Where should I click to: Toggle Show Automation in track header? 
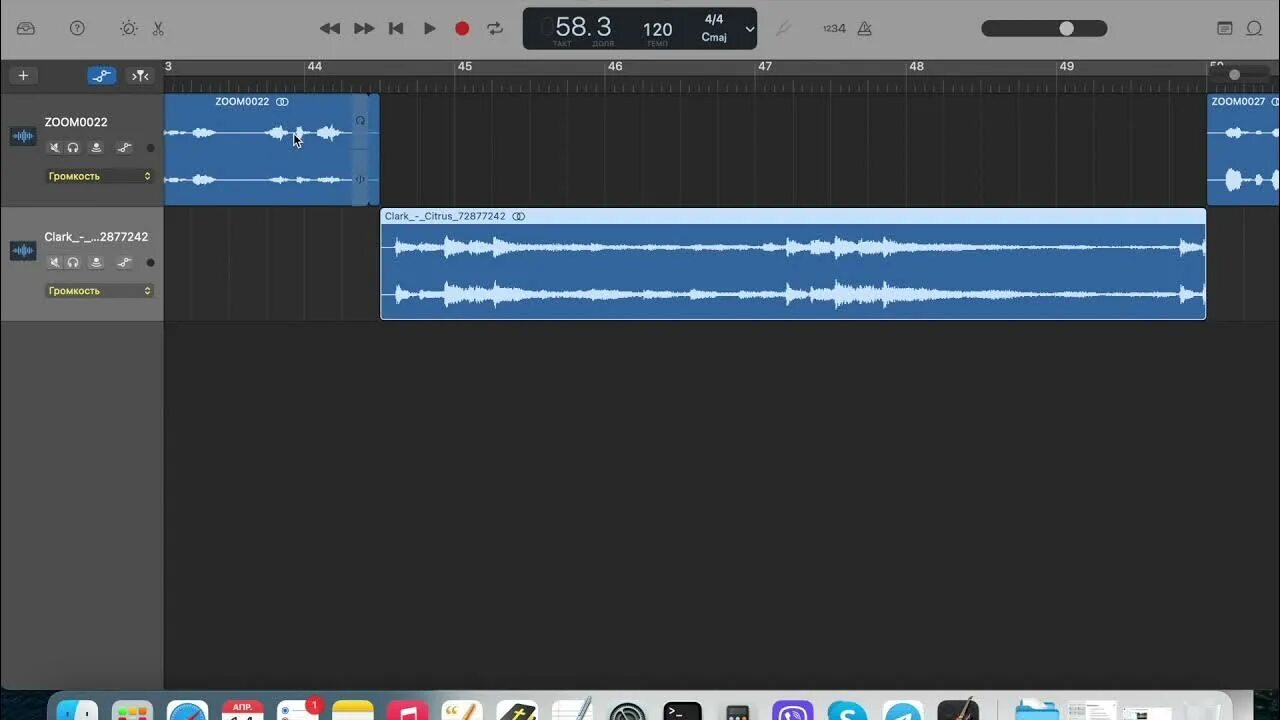(102, 75)
